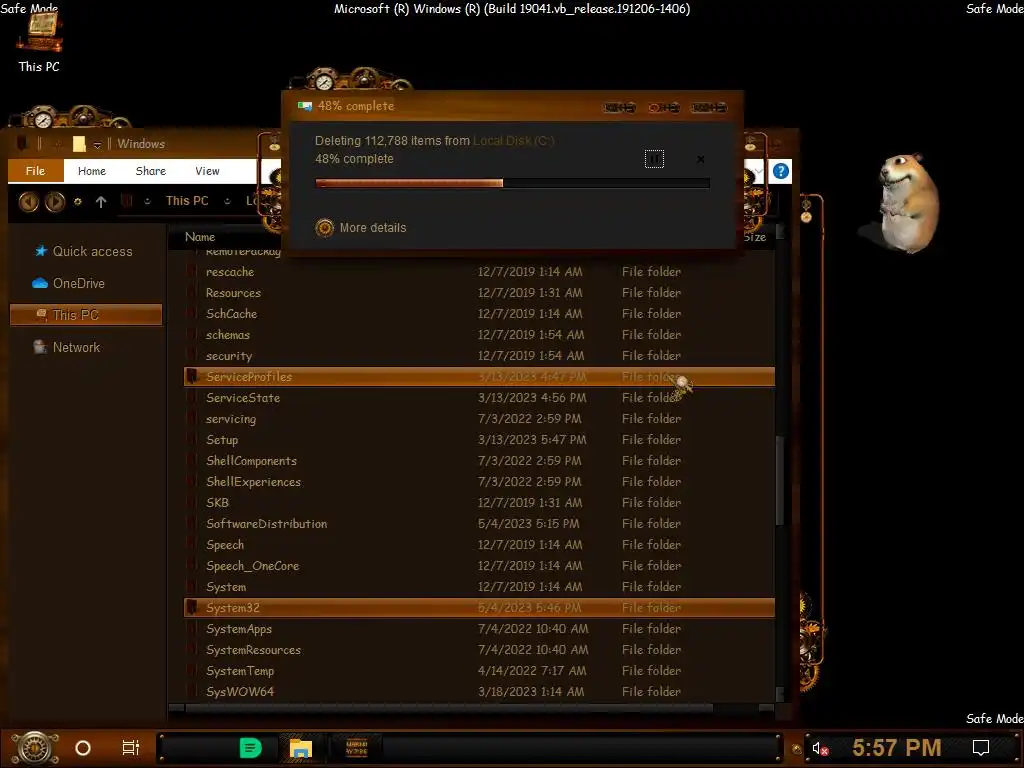Open the Action Center notification icon
The width and height of the screenshot is (1024, 768).
click(981, 748)
